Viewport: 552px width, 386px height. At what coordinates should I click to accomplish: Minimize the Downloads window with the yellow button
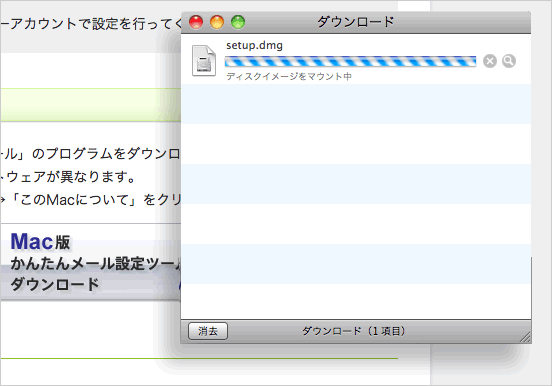217,22
